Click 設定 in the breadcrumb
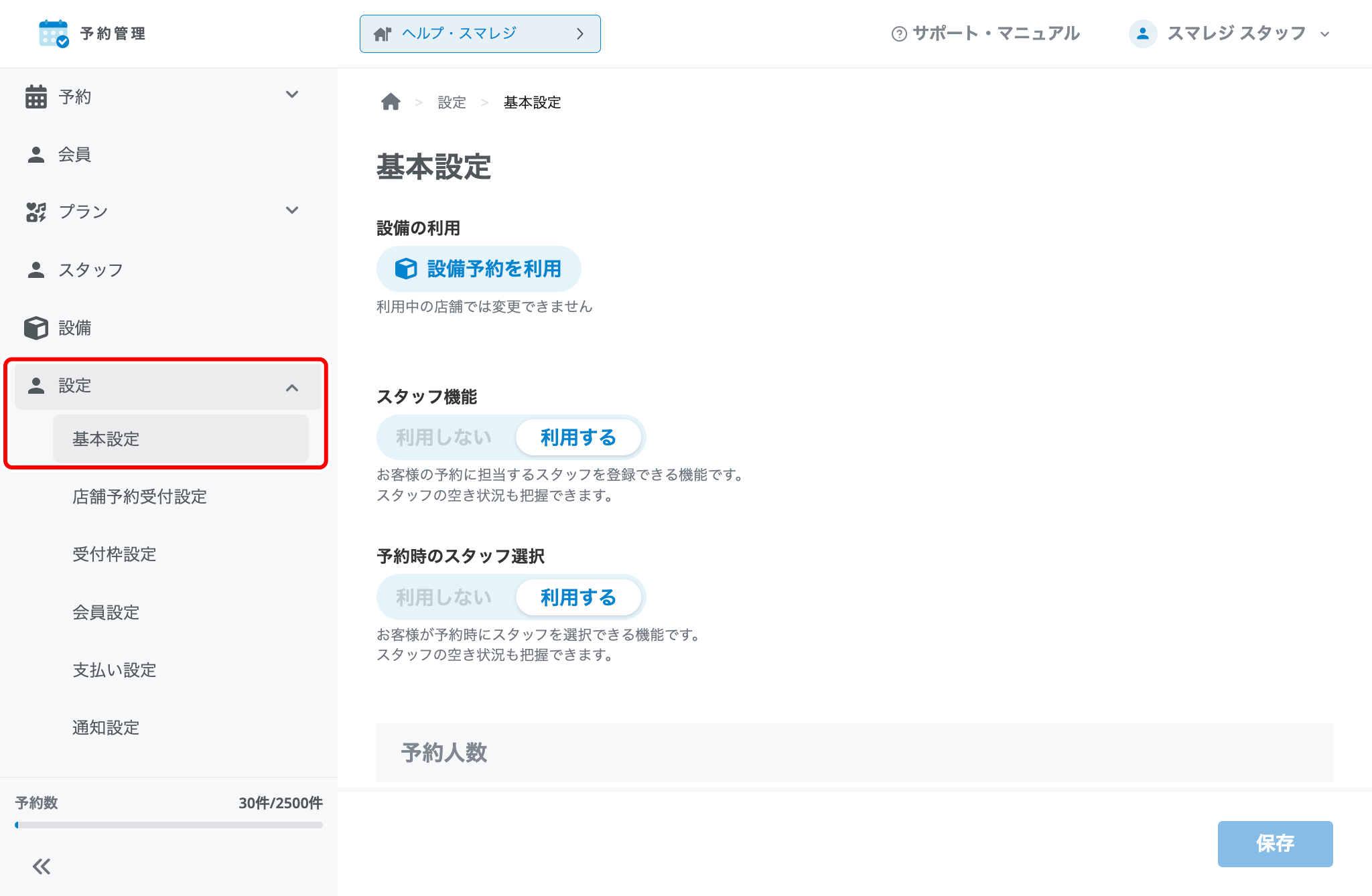 452,102
